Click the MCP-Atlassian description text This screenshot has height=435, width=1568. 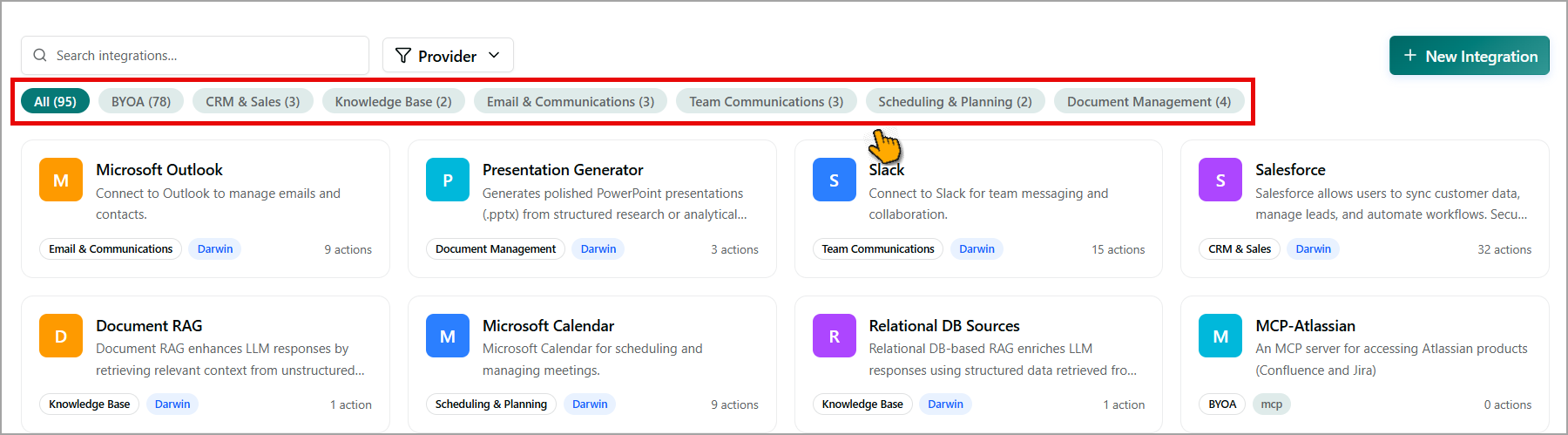(x=1391, y=359)
